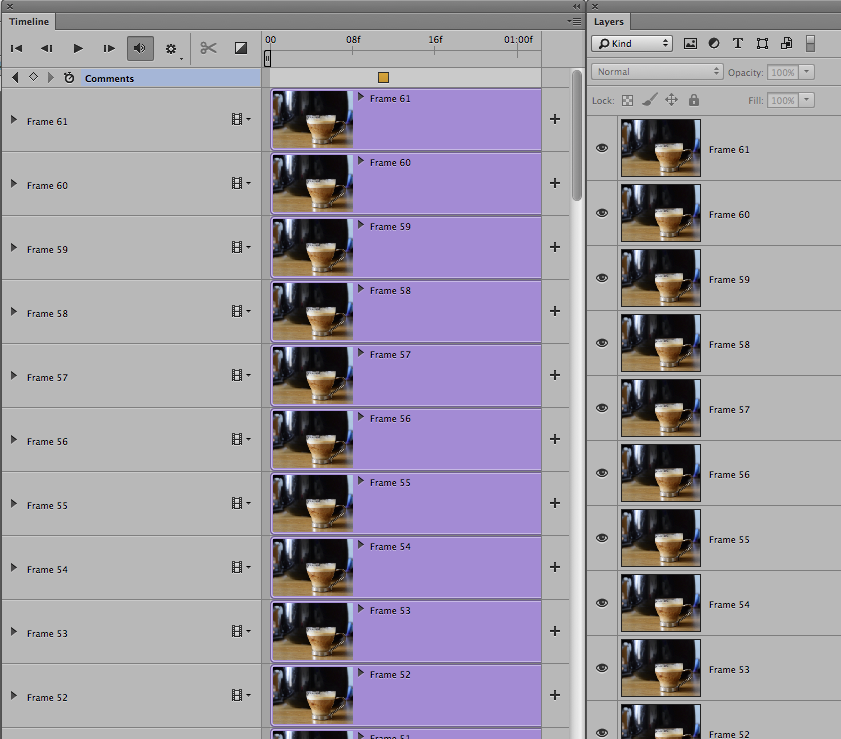Click the yellow comment marker in timeline
The width and height of the screenshot is (841, 739).
tap(383, 77)
